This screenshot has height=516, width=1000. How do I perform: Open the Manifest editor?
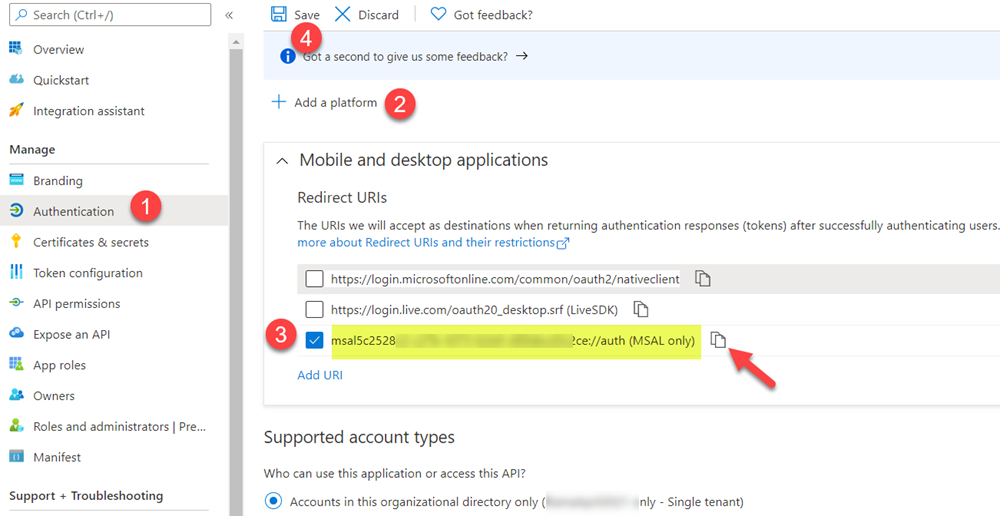click(57, 457)
